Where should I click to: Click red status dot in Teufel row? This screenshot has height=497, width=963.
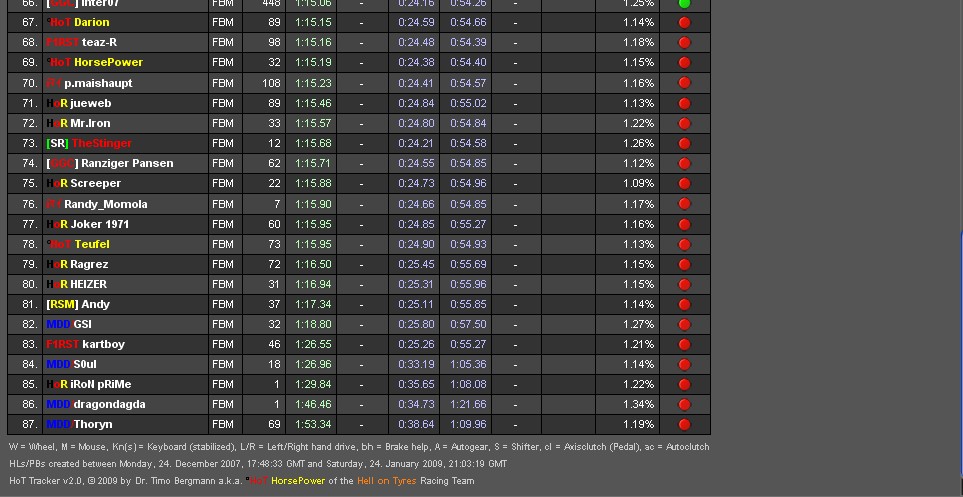pyautogui.click(x=684, y=245)
